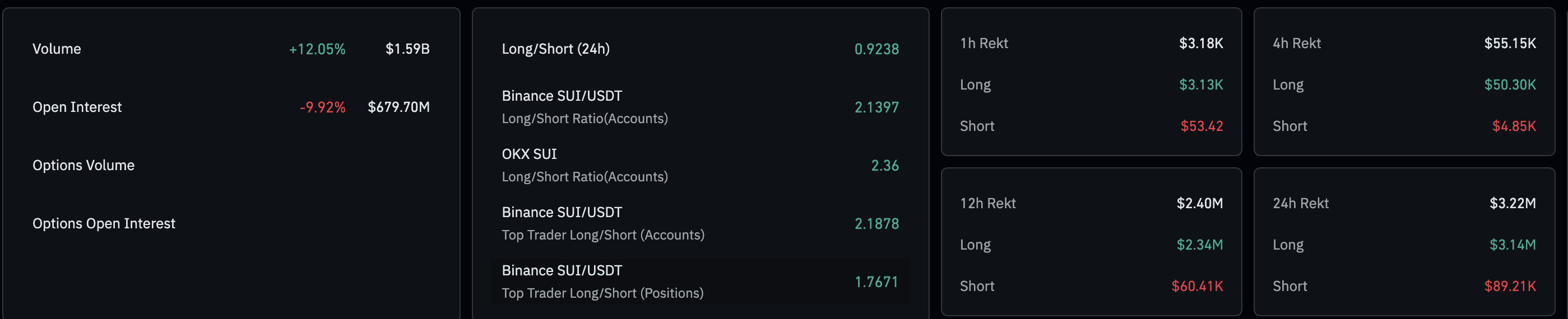This screenshot has height=319, width=1568.
Task: Click the $3.22M 24h Rekt total
Action: pos(1512,203)
